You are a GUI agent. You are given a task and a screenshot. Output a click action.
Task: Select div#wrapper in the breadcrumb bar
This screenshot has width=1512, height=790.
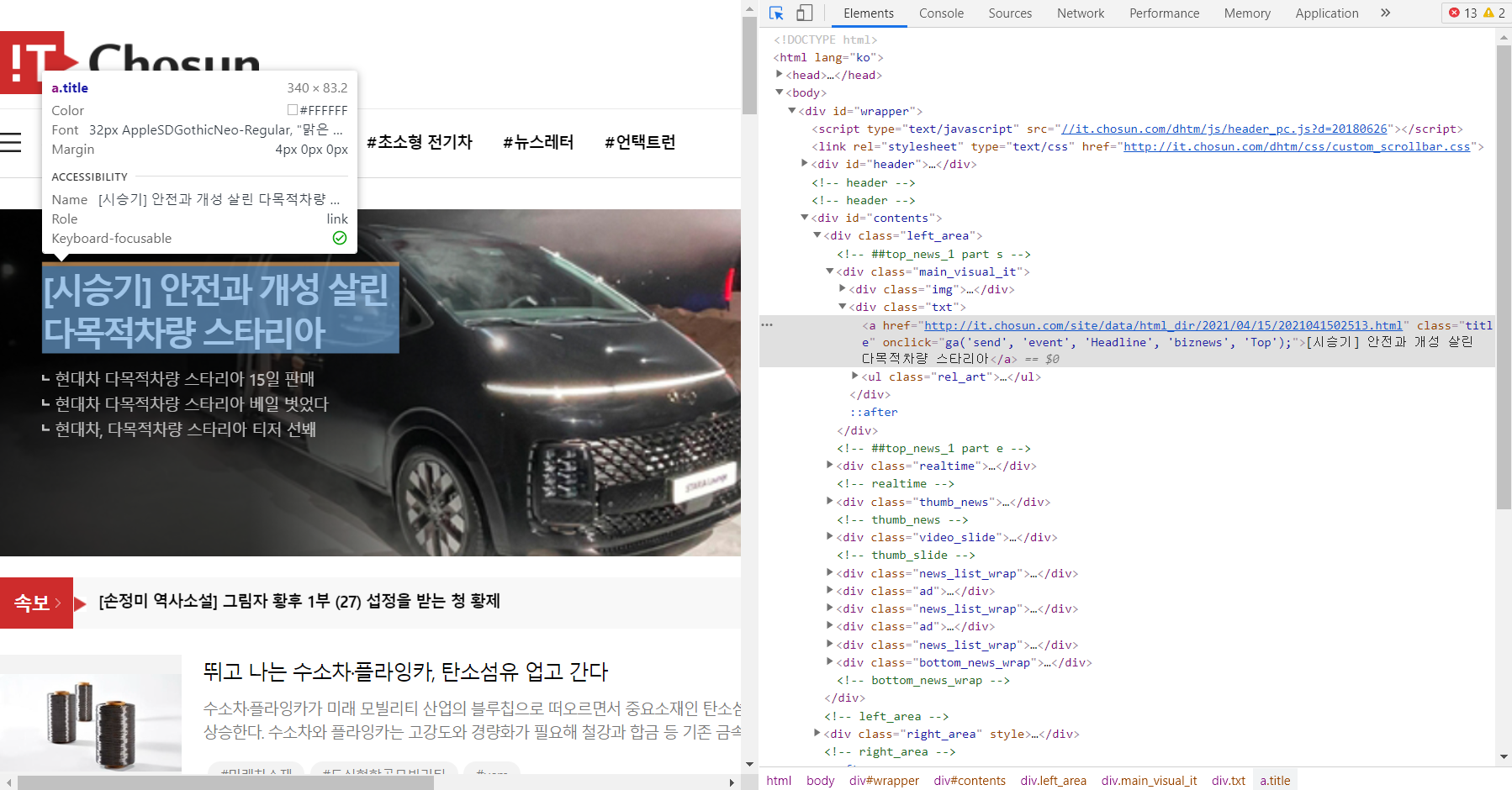(x=884, y=781)
